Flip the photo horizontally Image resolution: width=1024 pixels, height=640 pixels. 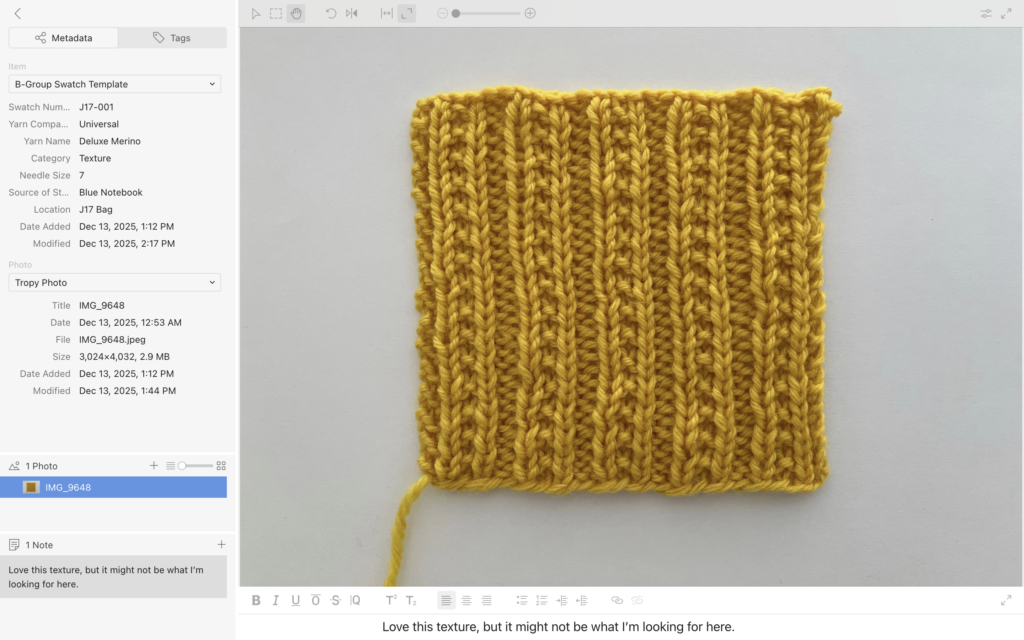pyautogui.click(x=351, y=14)
